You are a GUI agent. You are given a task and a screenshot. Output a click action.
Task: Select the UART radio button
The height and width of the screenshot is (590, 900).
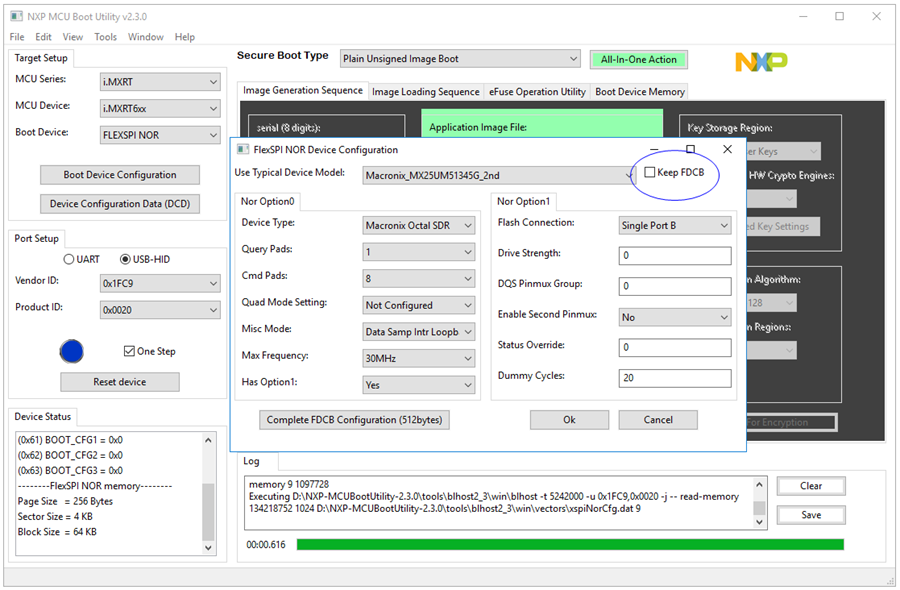coord(69,259)
